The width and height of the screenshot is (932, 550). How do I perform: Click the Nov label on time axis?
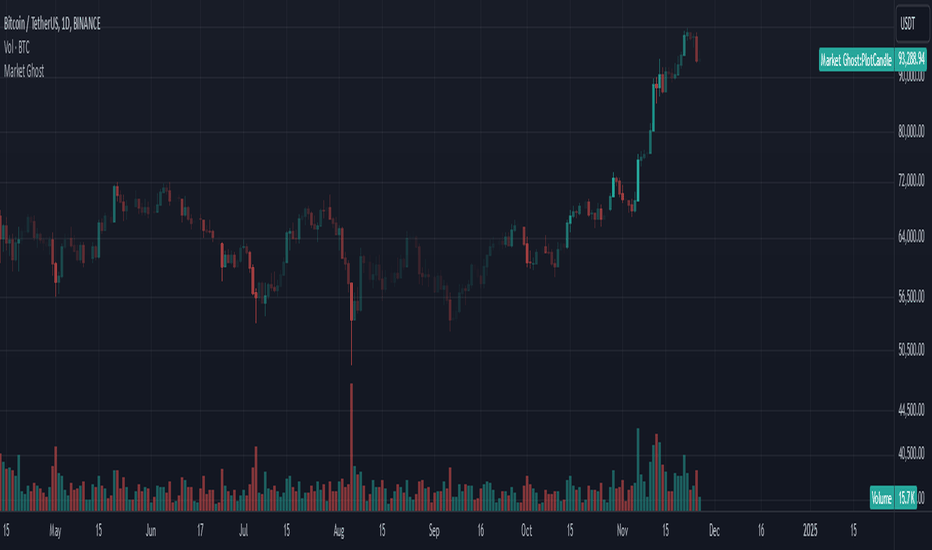(x=622, y=530)
